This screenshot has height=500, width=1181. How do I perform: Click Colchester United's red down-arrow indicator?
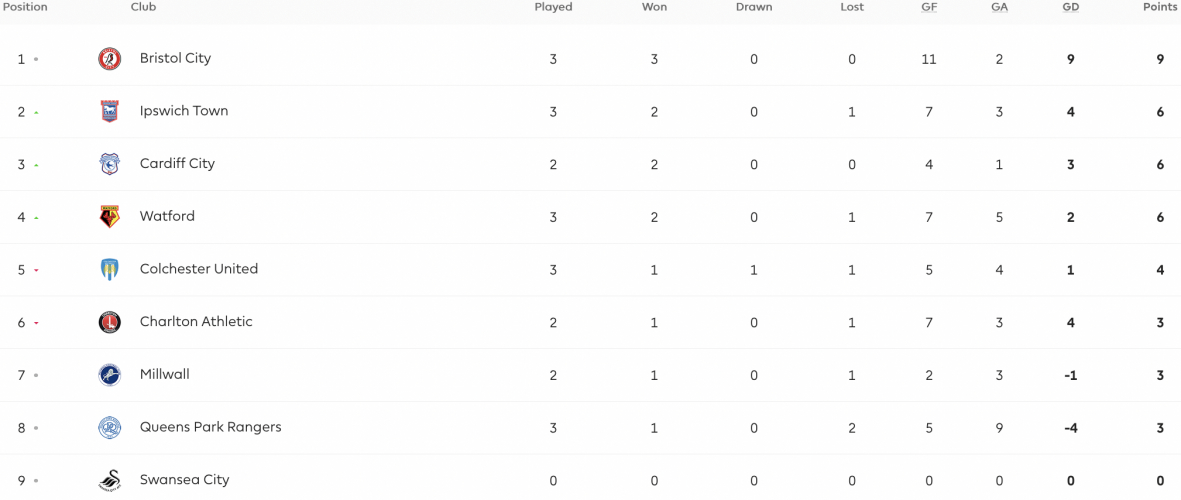(36, 270)
